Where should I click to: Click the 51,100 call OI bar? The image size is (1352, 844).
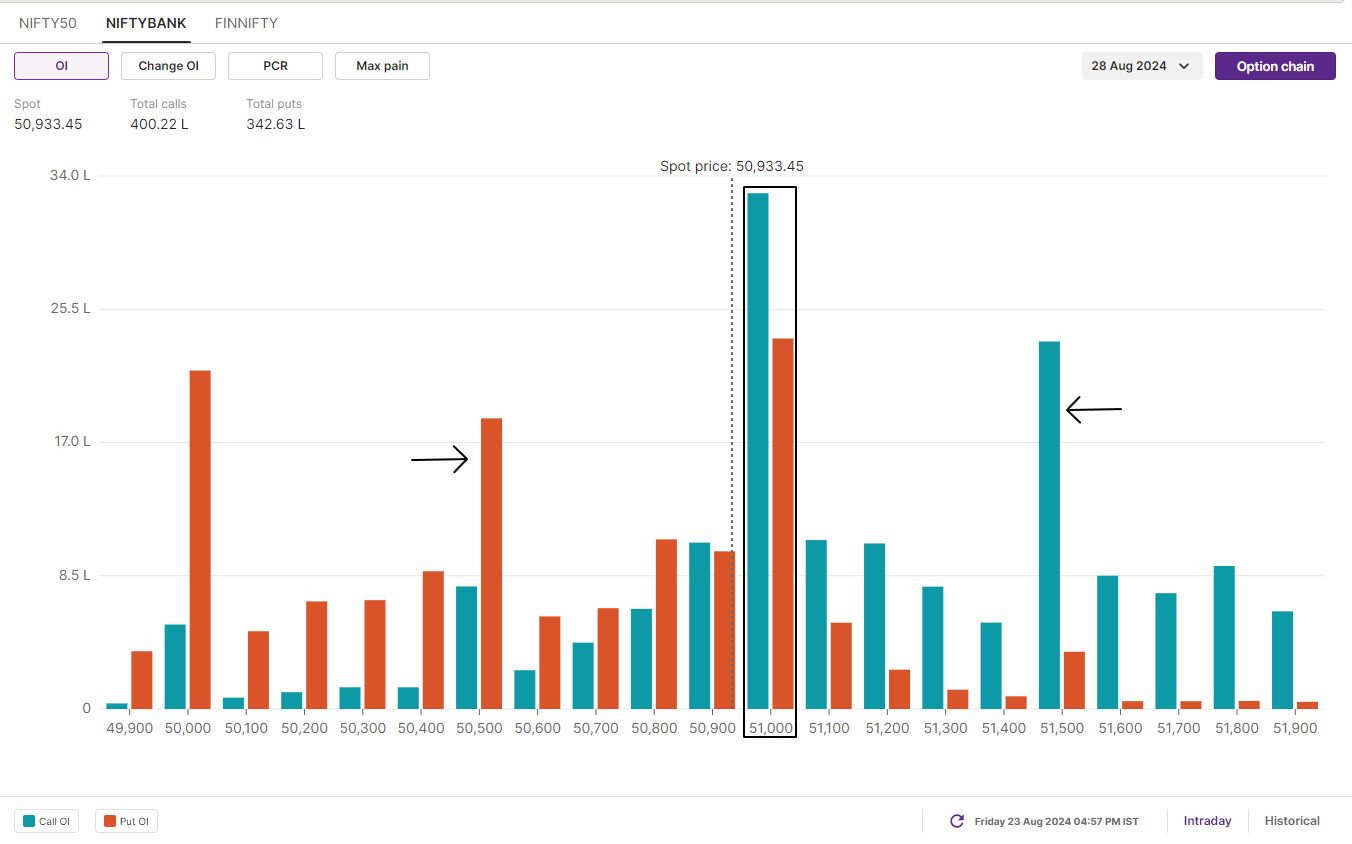coord(816,625)
